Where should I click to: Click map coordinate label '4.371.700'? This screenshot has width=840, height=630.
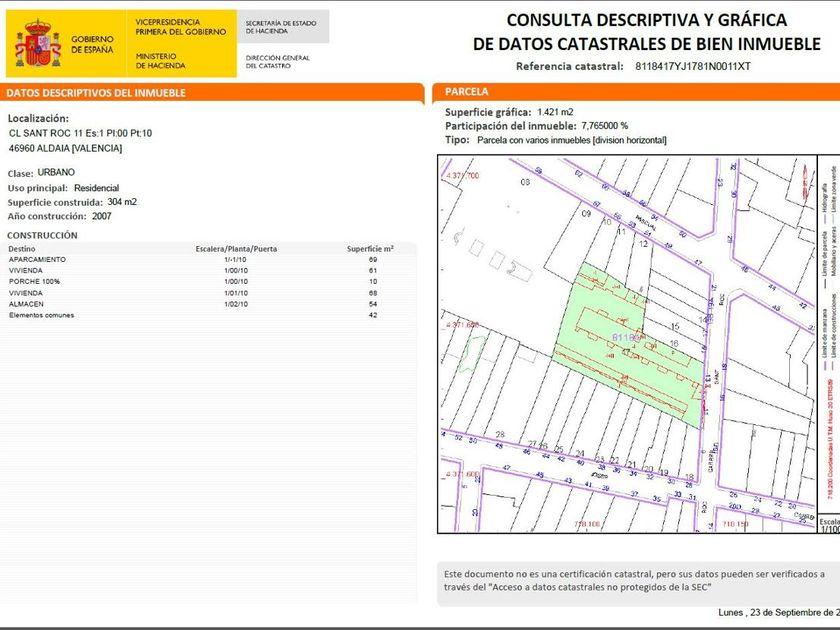463,176
